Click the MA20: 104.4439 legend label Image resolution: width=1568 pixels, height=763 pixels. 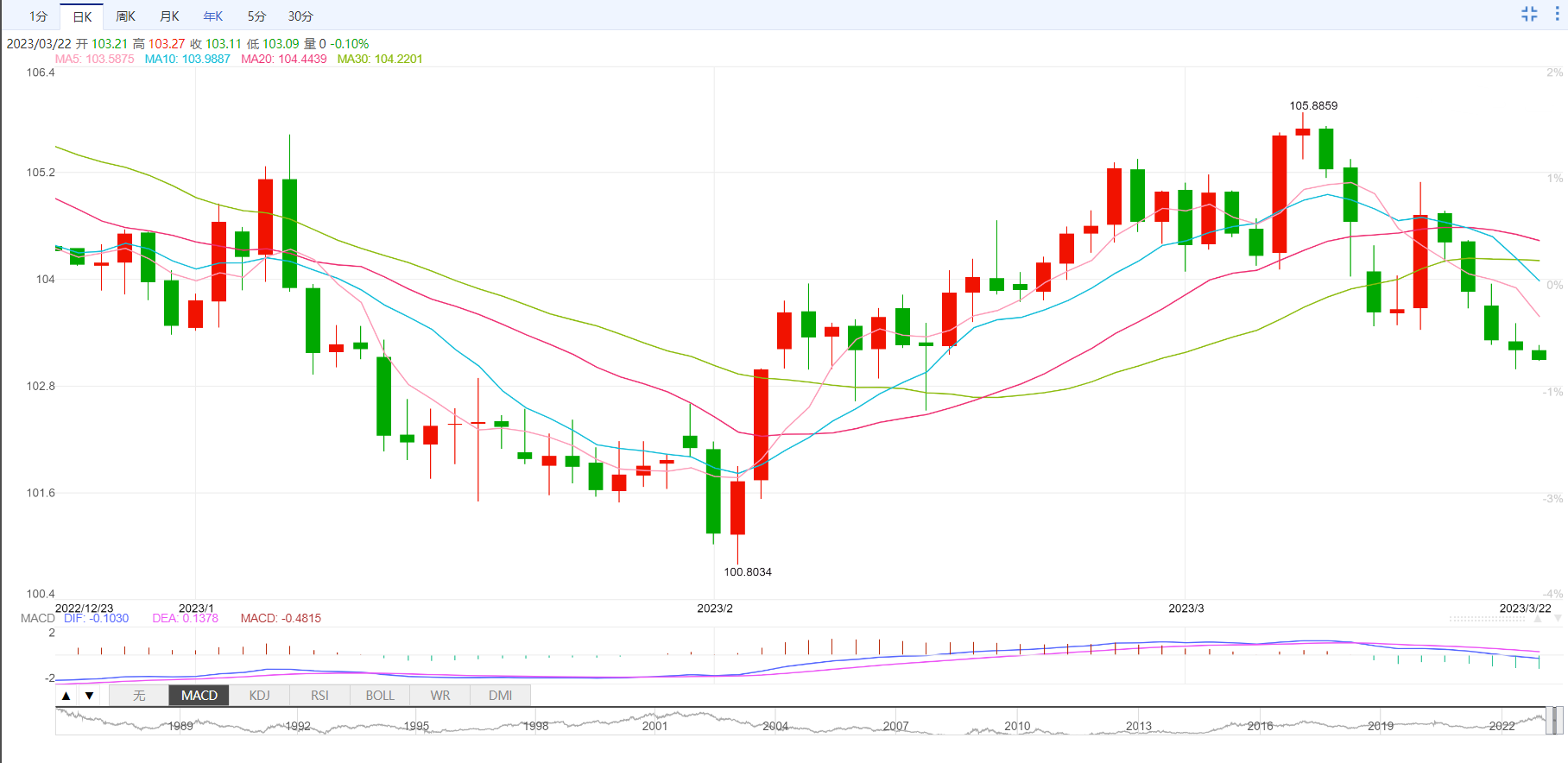point(284,59)
